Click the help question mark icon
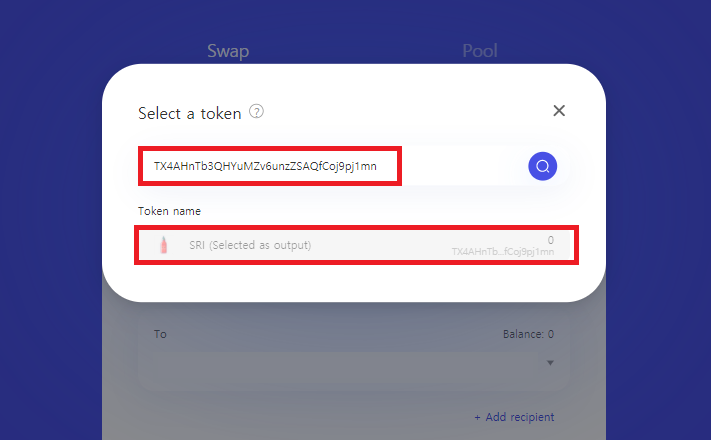This screenshot has width=711, height=440. [257, 112]
